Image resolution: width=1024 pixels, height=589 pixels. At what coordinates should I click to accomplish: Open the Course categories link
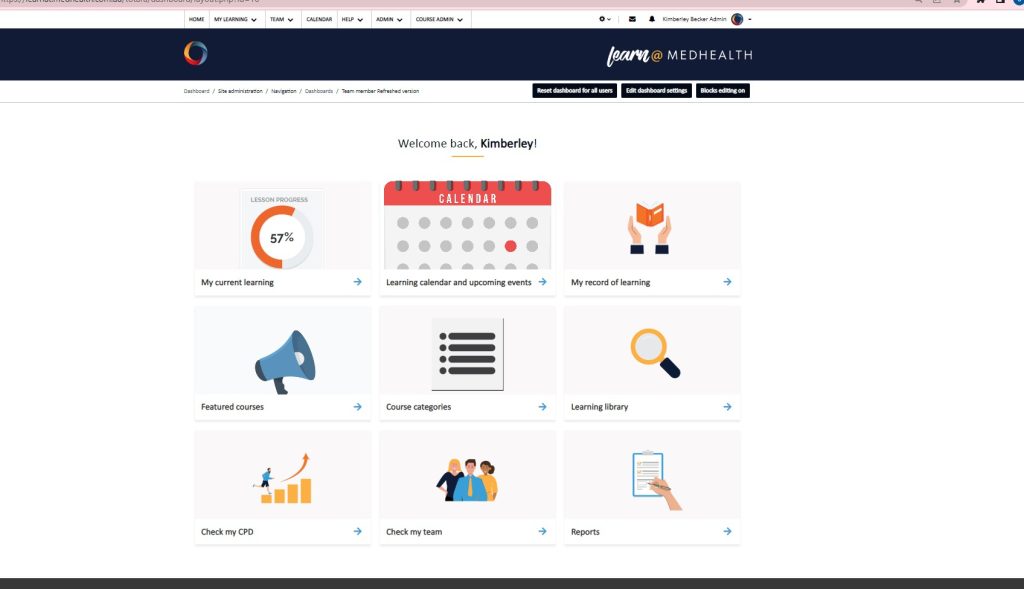pyautogui.click(x=419, y=407)
